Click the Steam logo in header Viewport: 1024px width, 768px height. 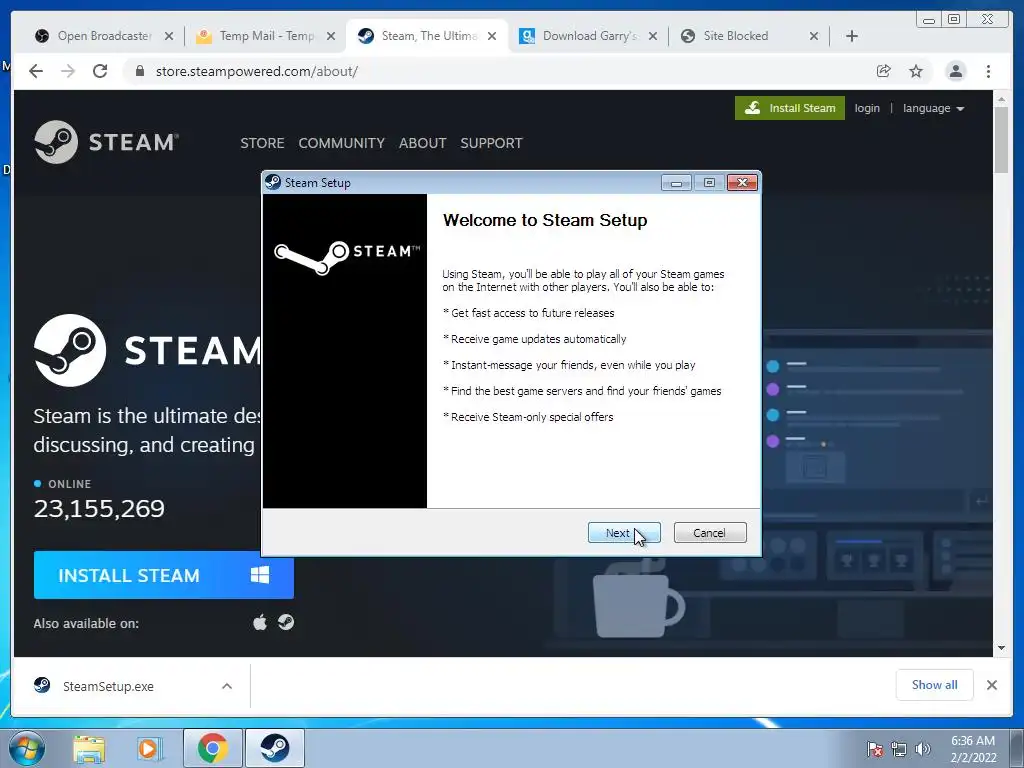pos(106,142)
